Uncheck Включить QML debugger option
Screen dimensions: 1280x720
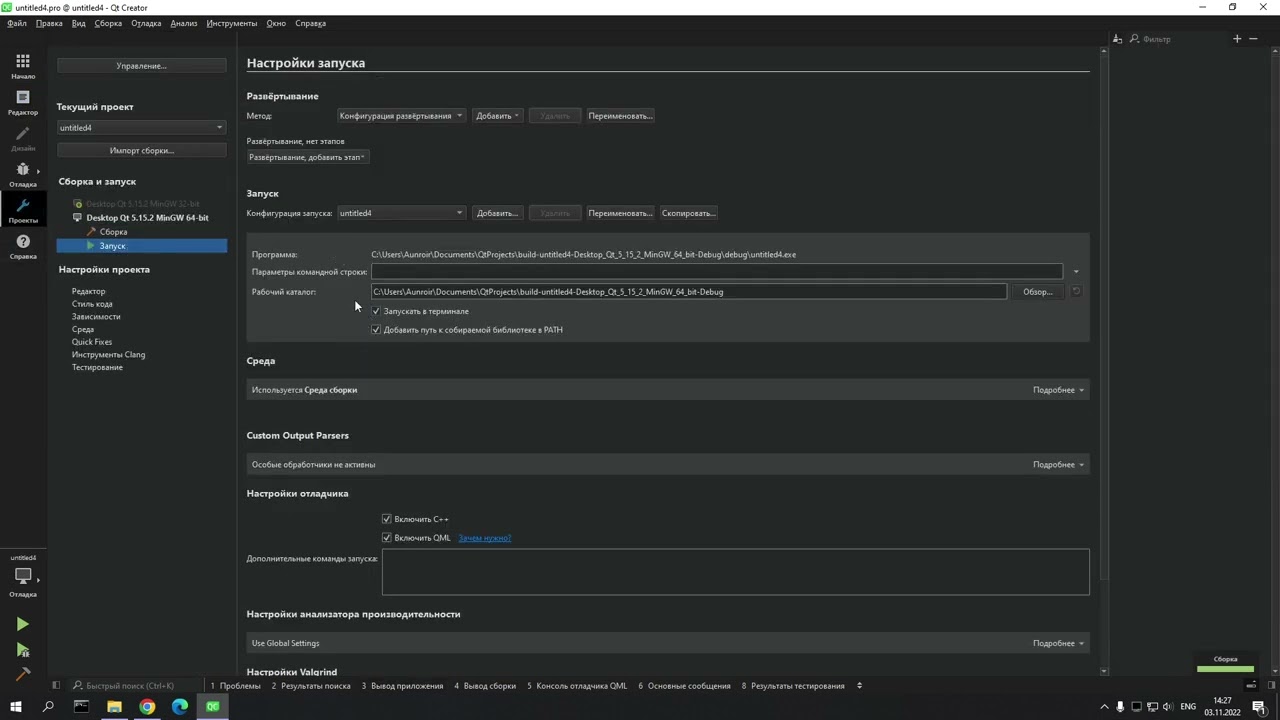387,538
